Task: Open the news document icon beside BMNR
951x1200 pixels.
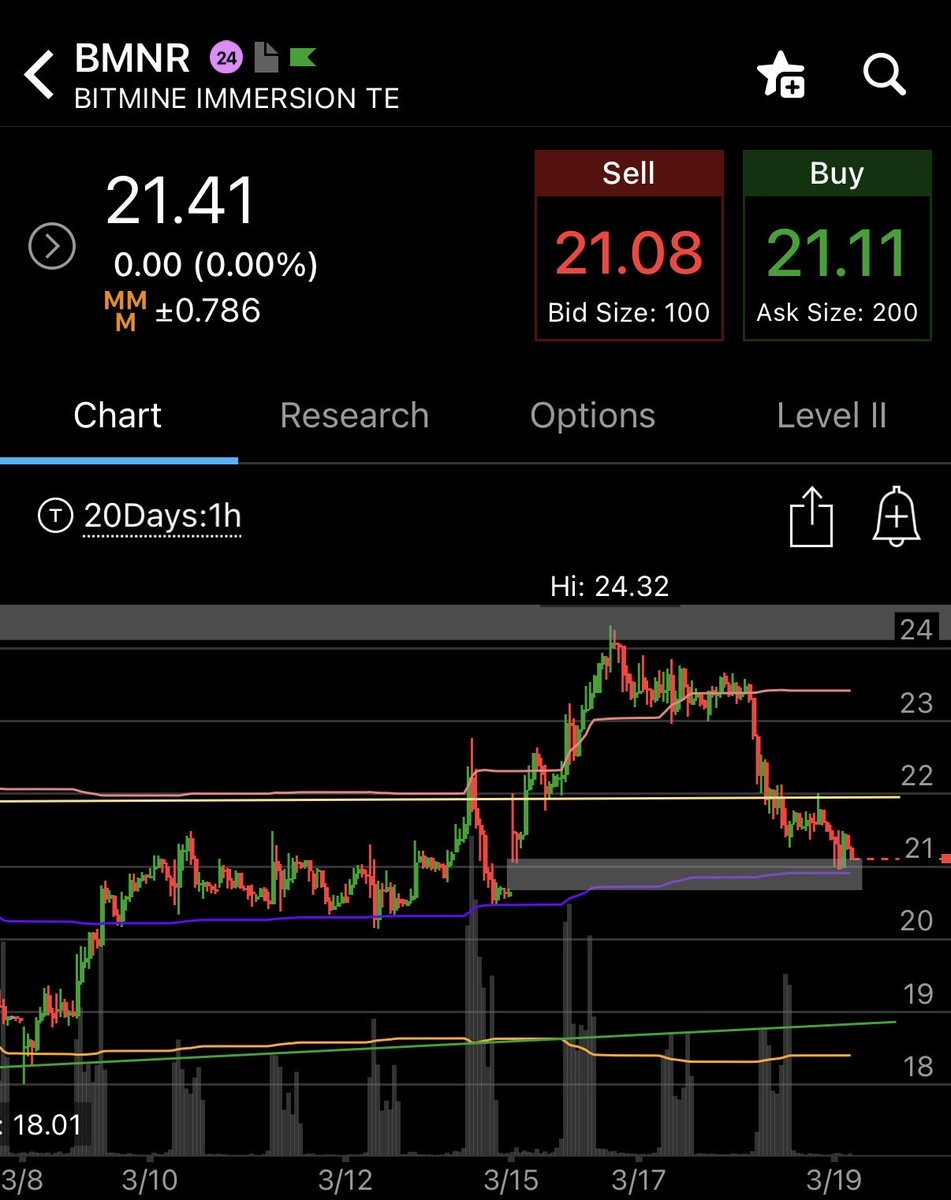Action: (x=264, y=58)
